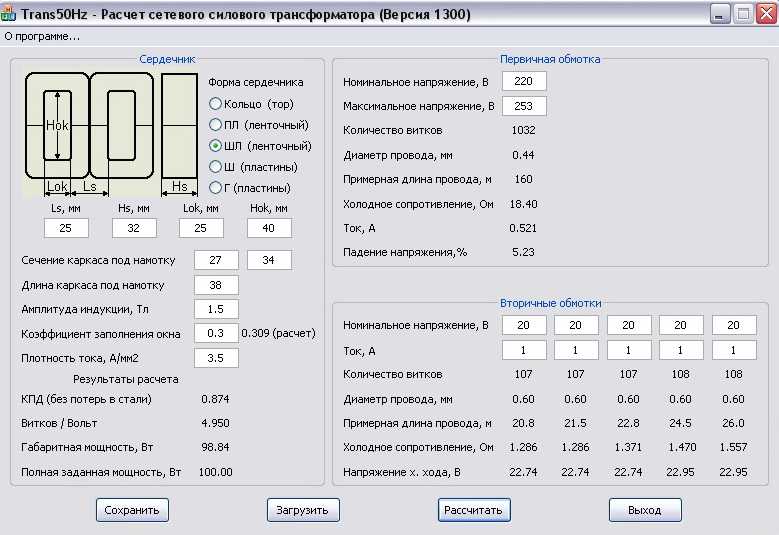Click primary wire diameter value 0.44

(523, 155)
